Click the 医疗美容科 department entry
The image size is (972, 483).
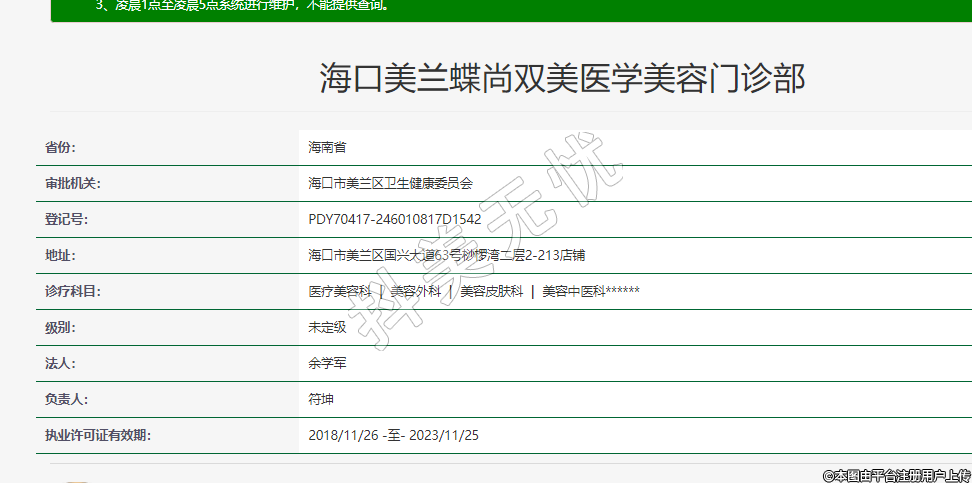(340, 292)
